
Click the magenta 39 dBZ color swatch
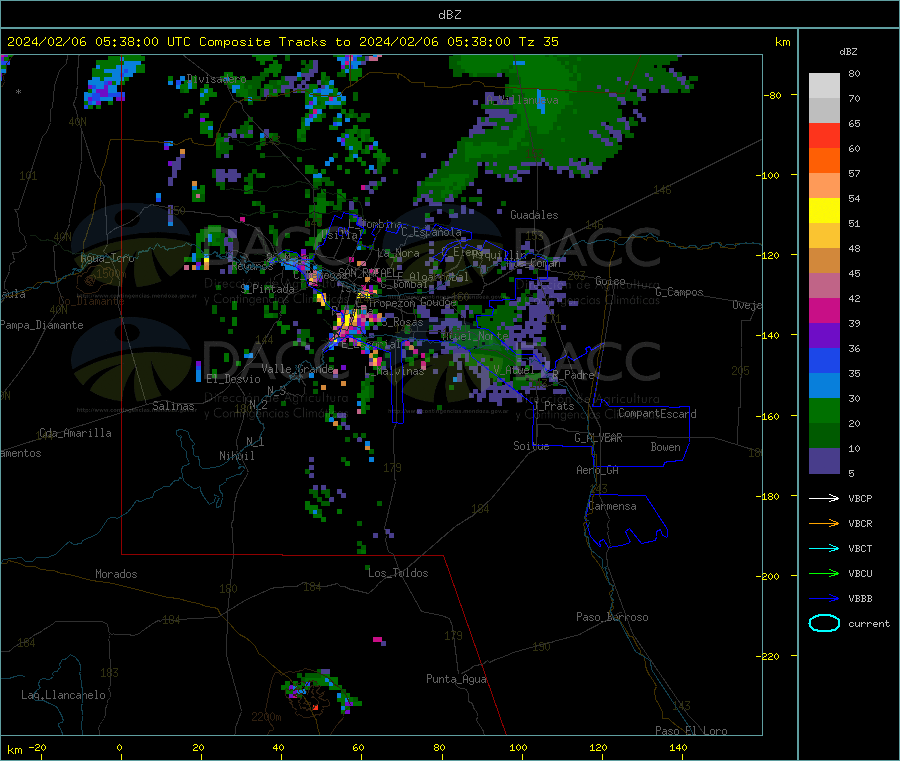point(824,310)
